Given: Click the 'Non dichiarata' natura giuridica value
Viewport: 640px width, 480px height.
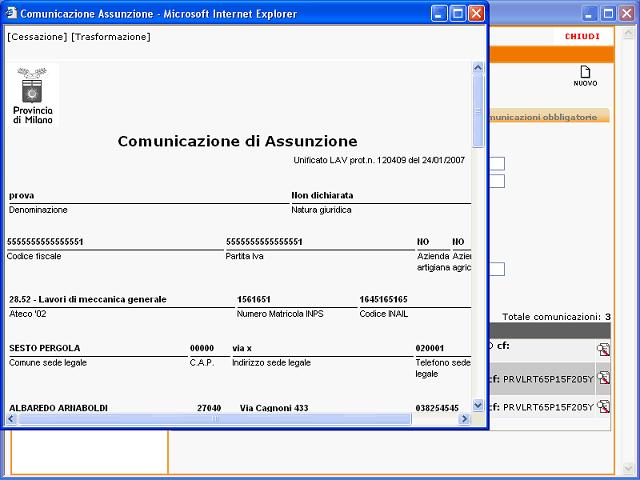Looking at the screenshot, I should (322, 196).
